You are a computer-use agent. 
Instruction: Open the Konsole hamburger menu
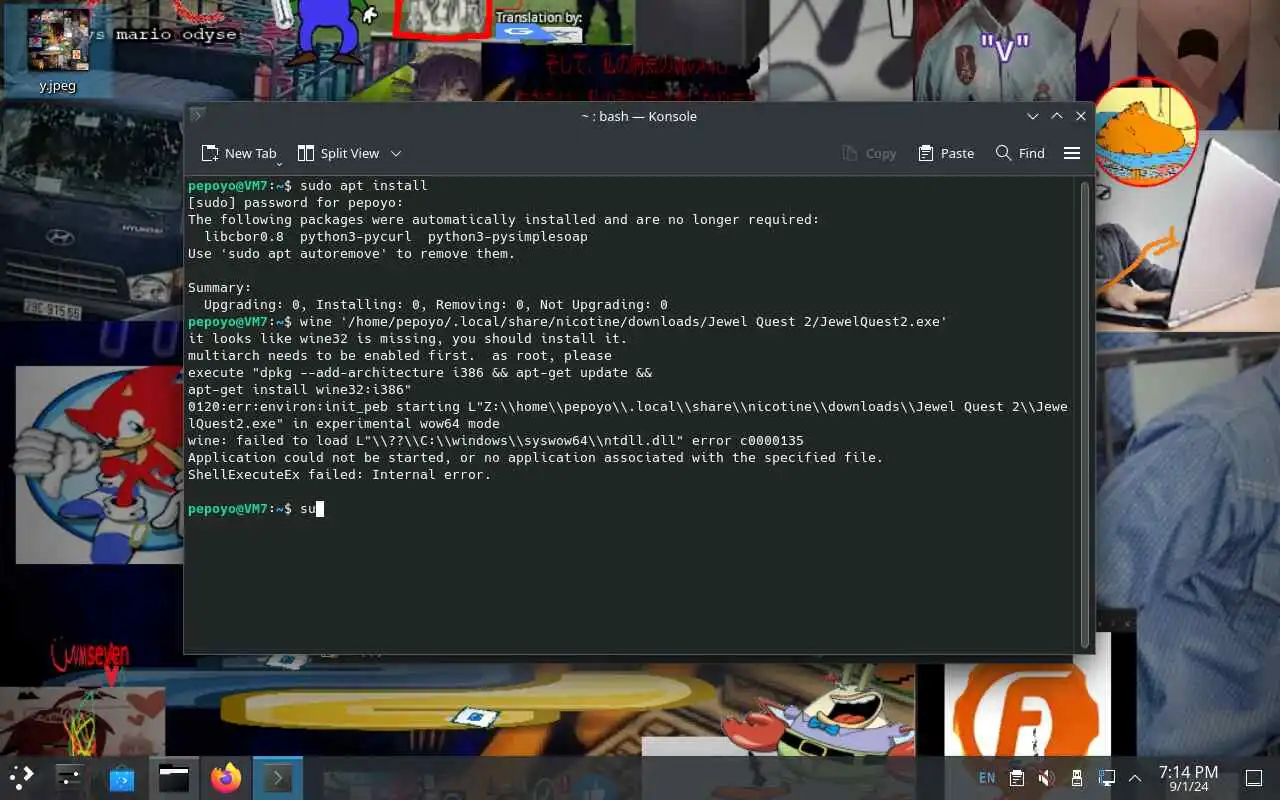pyautogui.click(x=1072, y=153)
